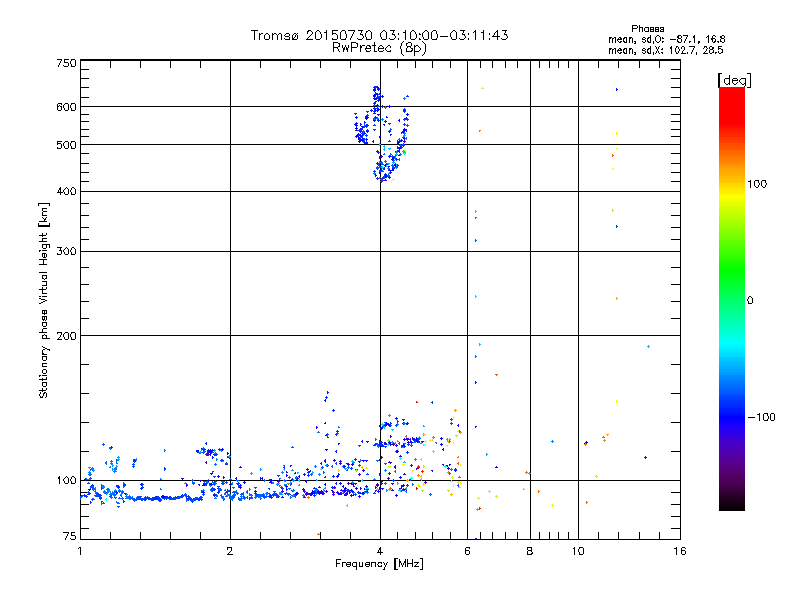The image size is (800, 600).
Task: Click the 600 height tick label
Action: (66, 107)
